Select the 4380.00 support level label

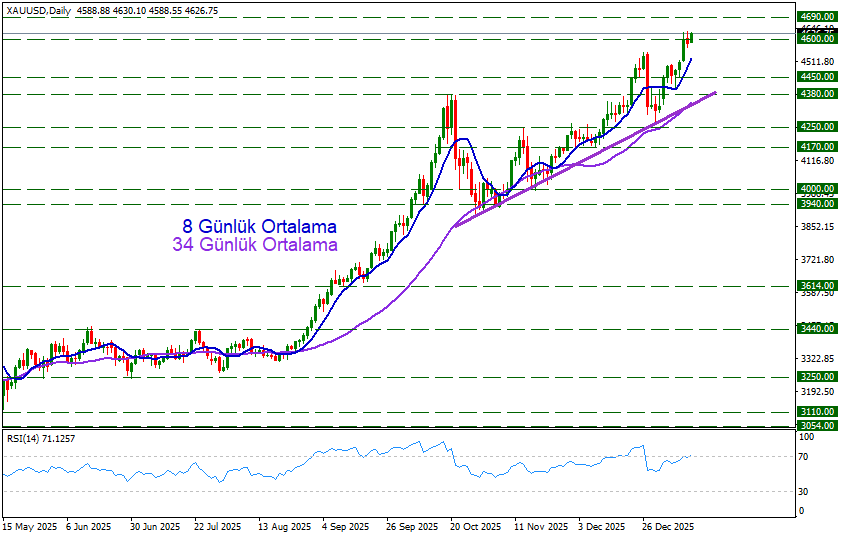tap(817, 94)
